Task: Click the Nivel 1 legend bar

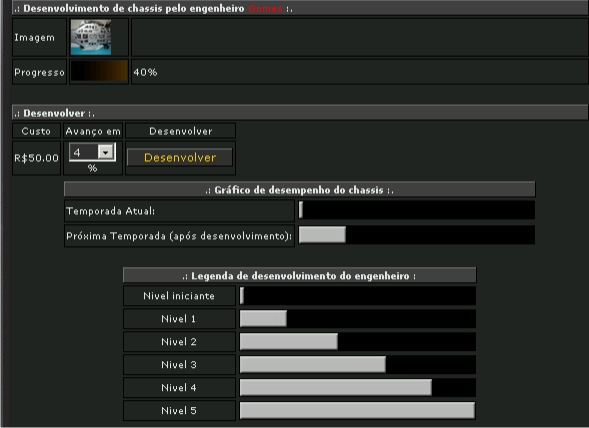Action: click(x=358, y=318)
